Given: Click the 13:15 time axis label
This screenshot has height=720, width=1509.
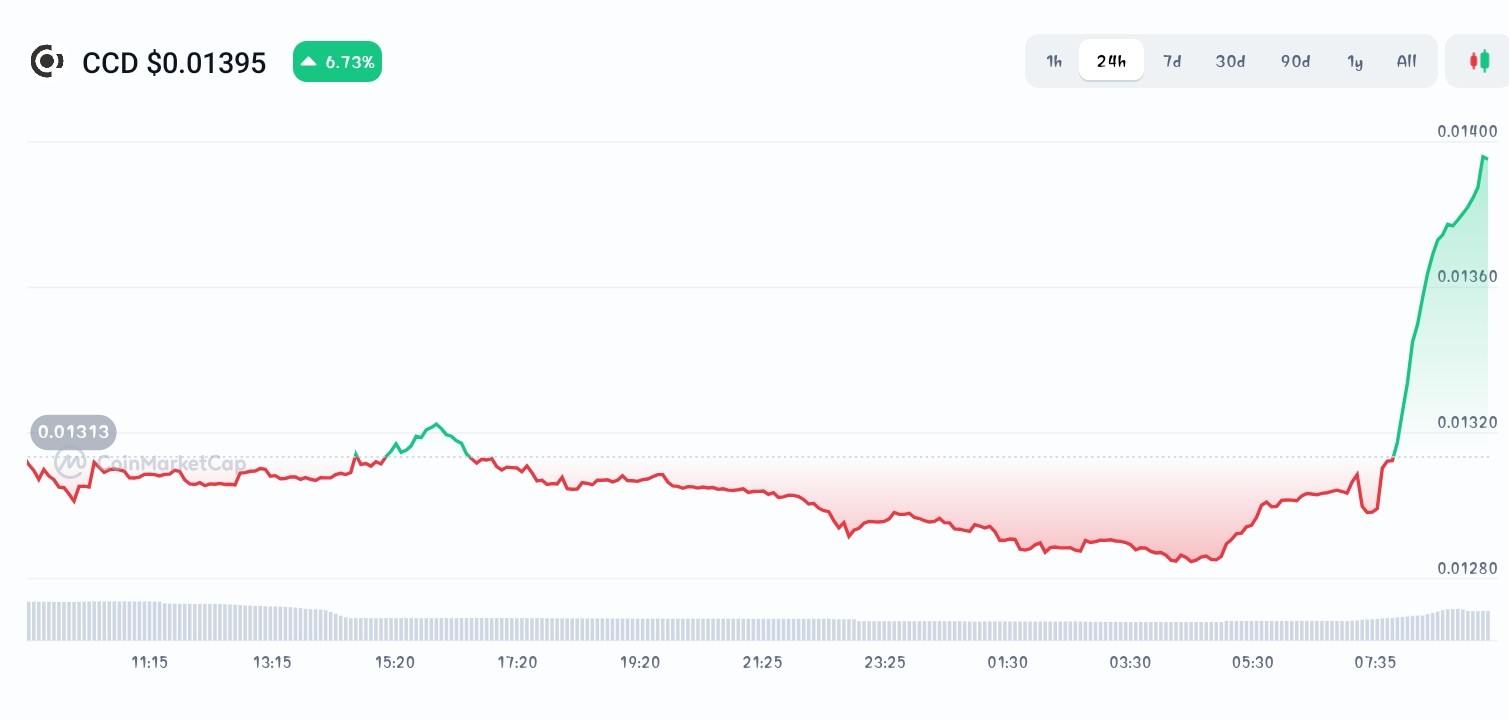Looking at the screenshot, I should click(x=272, y=662).
